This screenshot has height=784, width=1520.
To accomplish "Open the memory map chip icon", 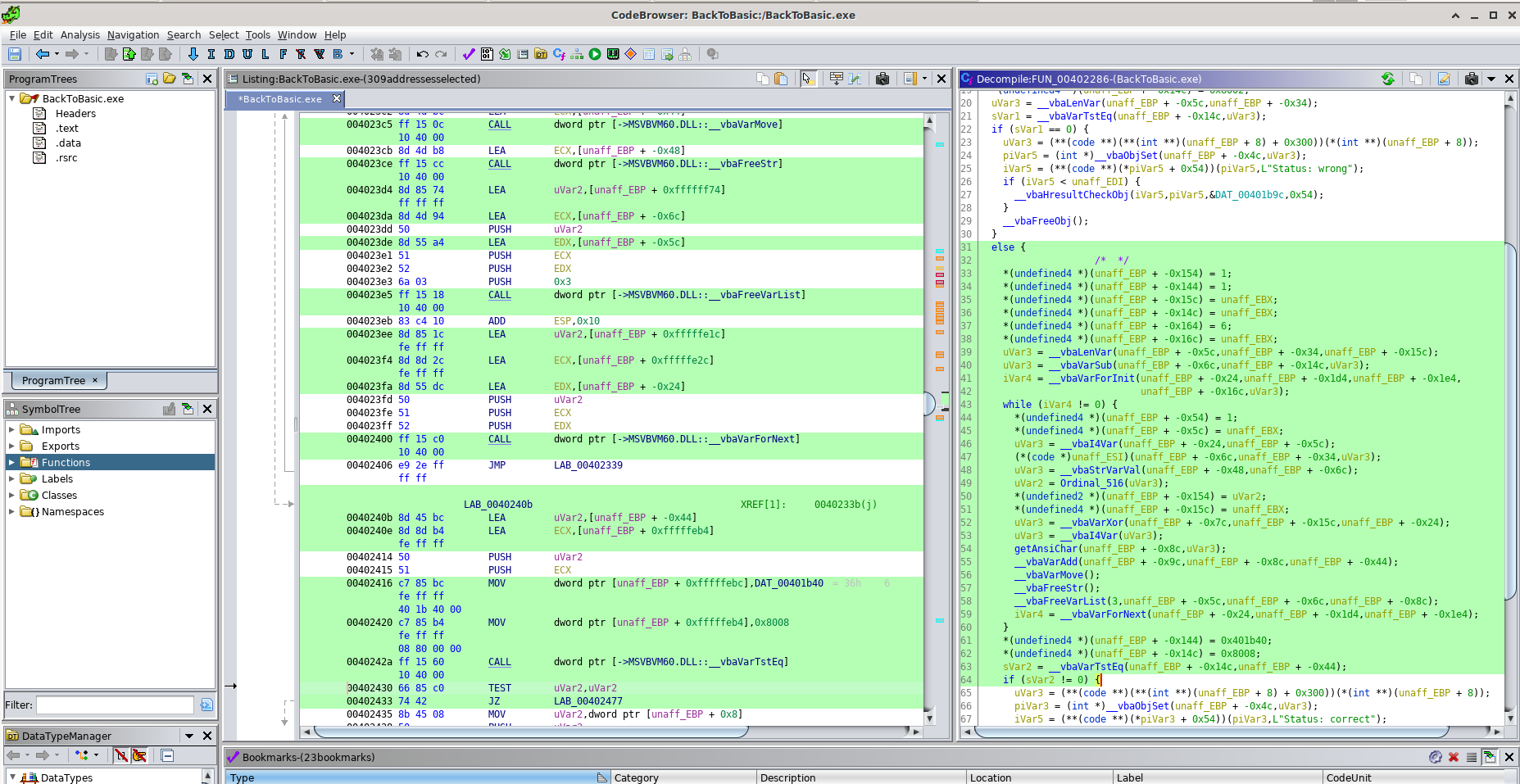I will click(x=613, y=54).
